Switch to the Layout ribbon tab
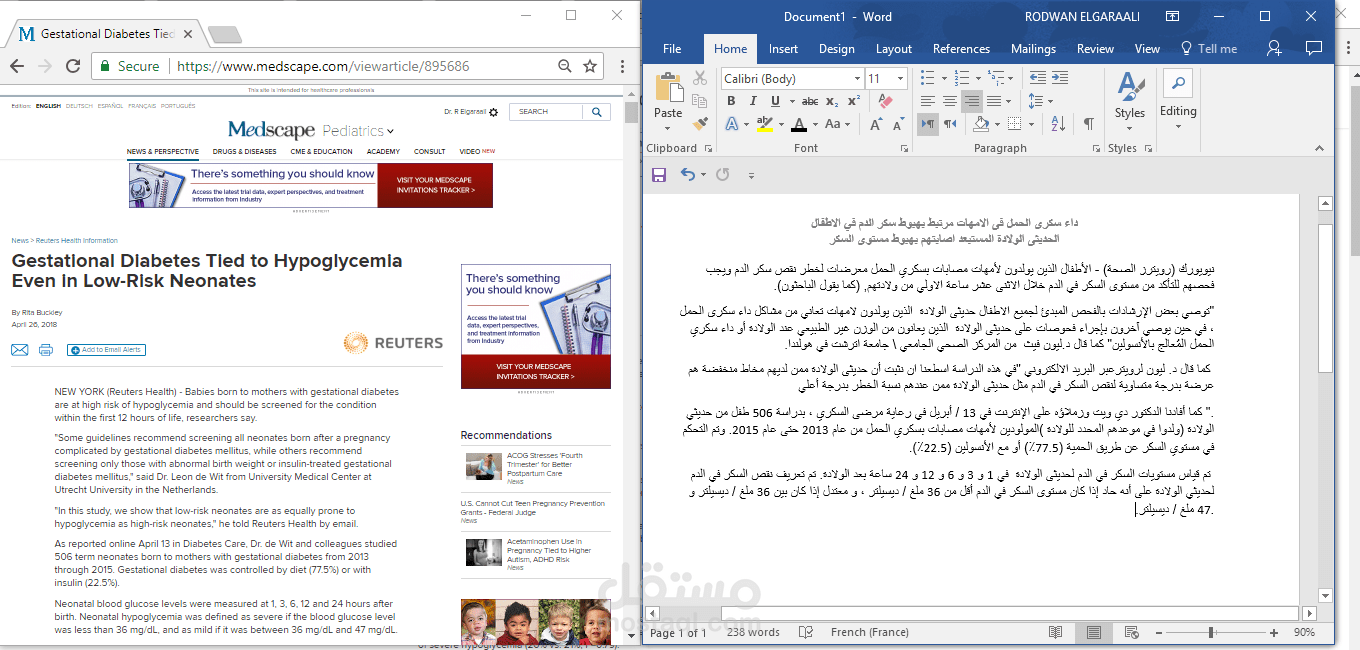The image size is (1360, 650). [894, 48]
